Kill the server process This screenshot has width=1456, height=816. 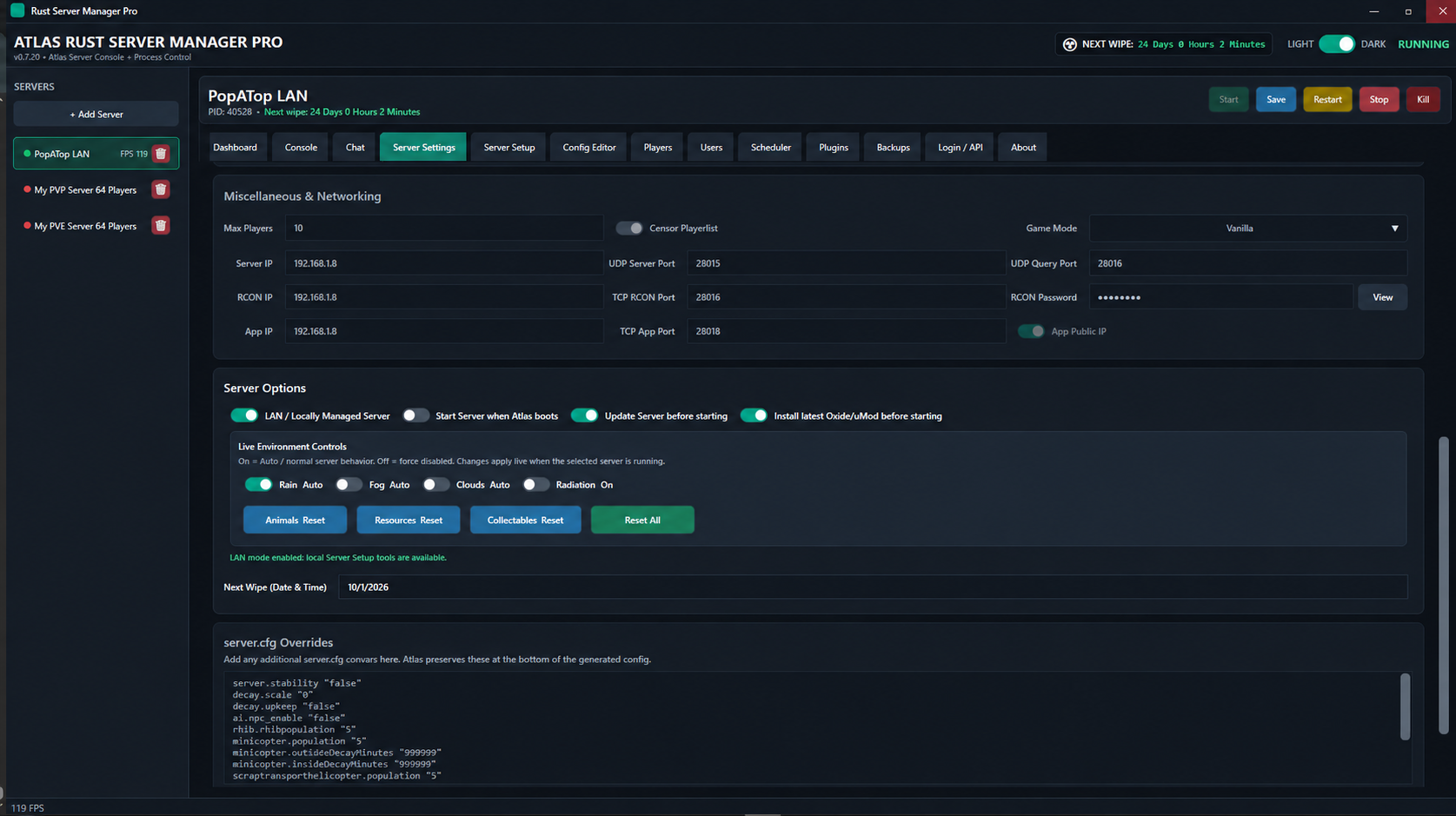coord(1423,100)
